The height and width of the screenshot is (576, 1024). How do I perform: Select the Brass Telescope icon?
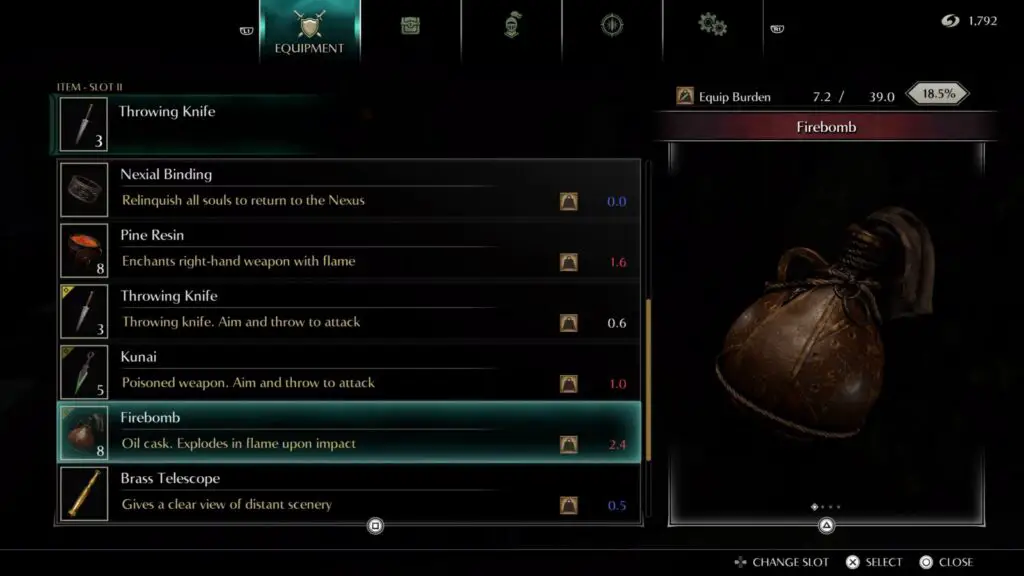click(x=84, y=494)
